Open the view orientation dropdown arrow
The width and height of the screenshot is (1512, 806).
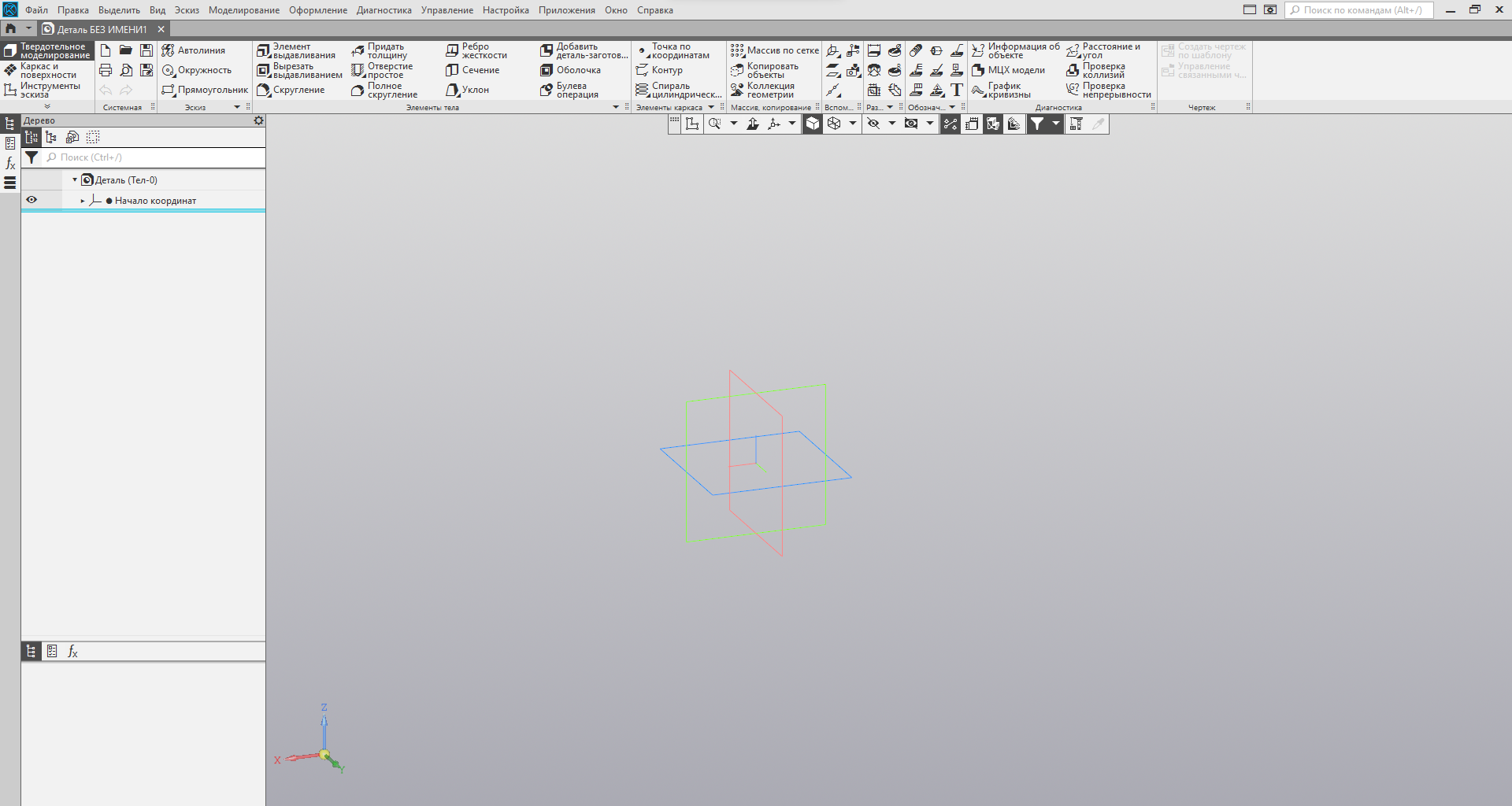tap(792, 124)
